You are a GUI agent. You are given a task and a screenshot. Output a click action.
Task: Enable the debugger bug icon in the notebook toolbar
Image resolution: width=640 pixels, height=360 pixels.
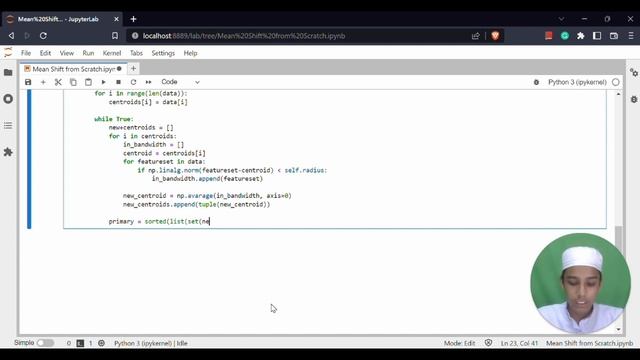coord(536,82)
